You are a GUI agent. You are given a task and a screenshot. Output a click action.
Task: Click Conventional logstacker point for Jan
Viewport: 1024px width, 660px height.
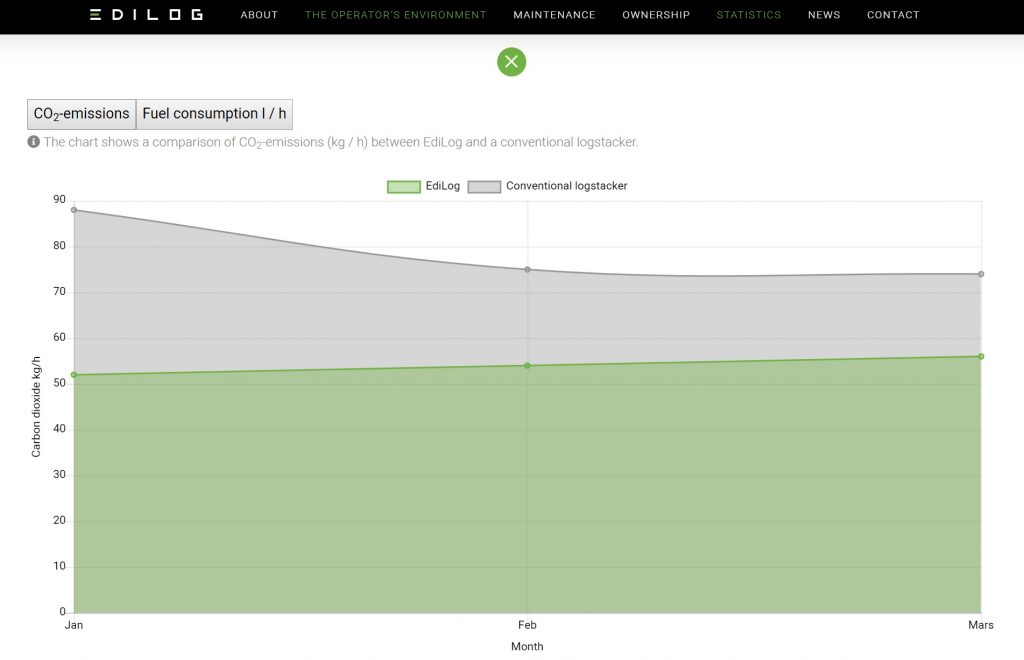tap(74, 210)
